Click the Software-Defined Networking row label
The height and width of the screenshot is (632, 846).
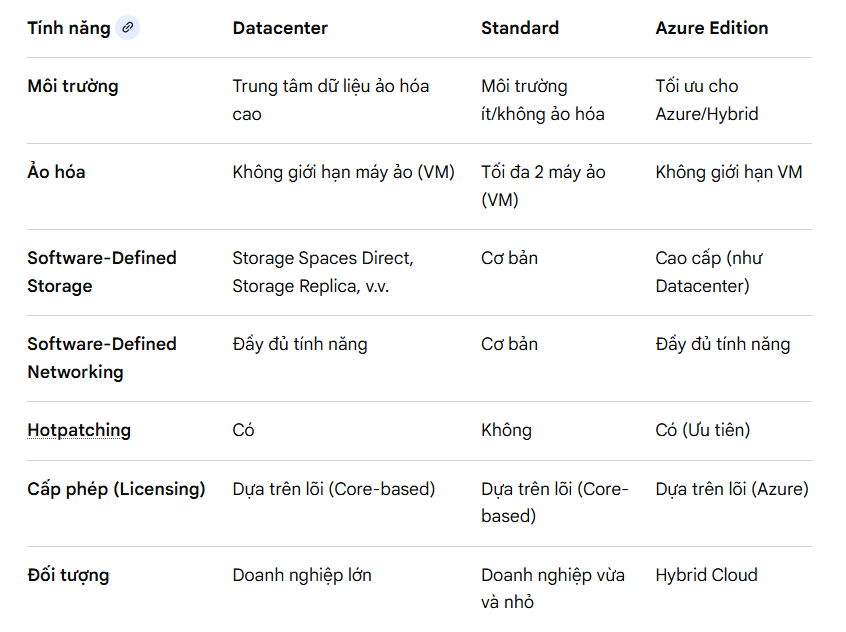click(101, 358)
